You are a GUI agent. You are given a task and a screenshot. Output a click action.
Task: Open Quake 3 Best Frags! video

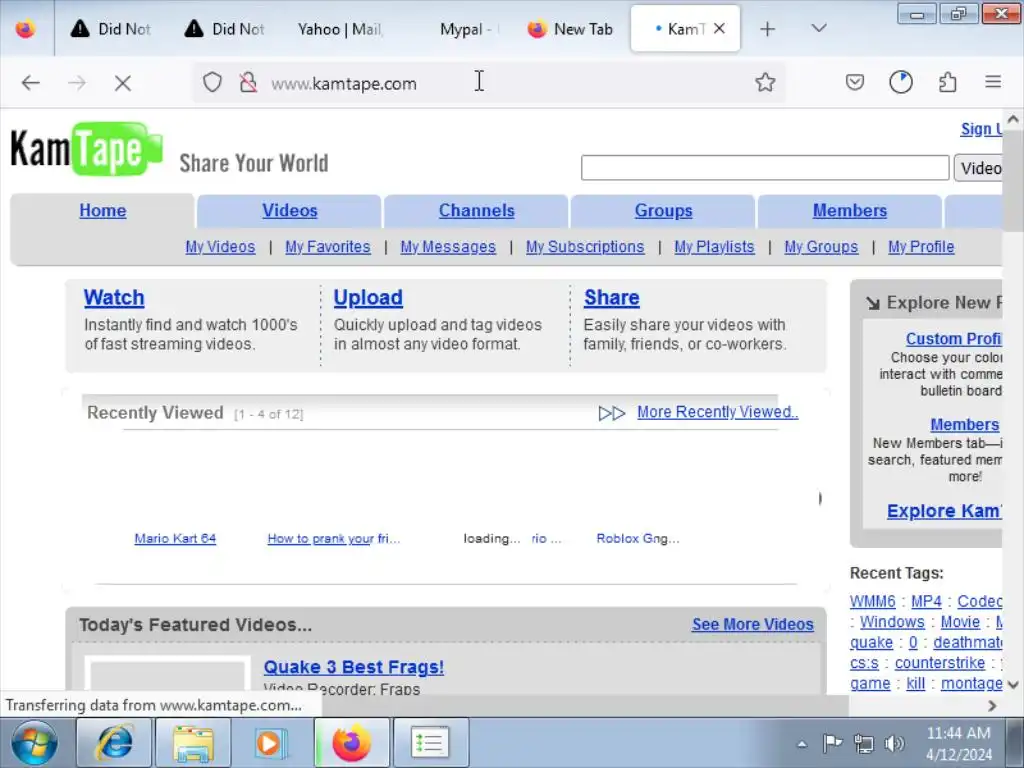pyautogui.click(x=354, y=667)
